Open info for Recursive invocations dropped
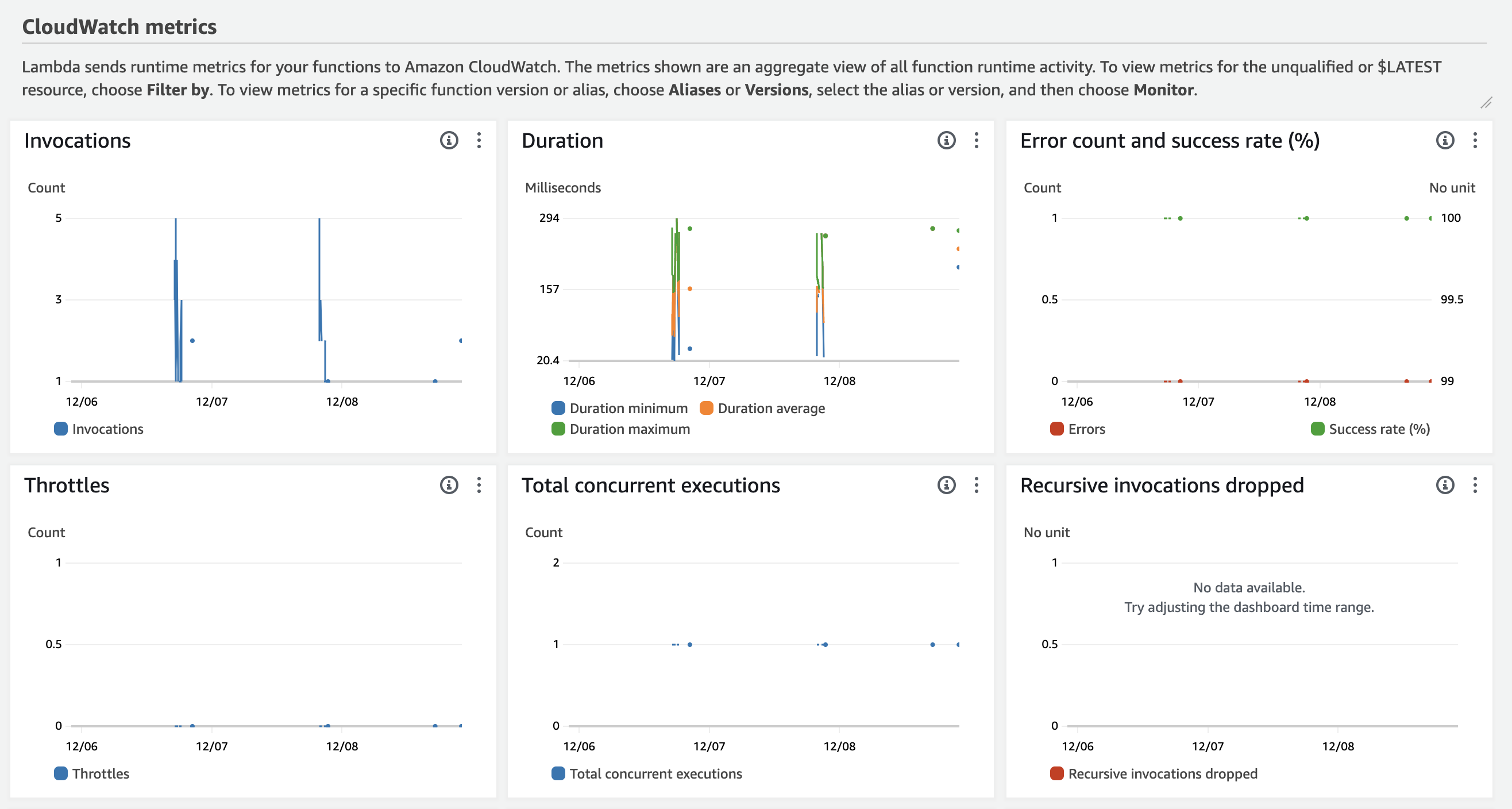The height and width of the screenshot is (809, 1512). pos(1444,485)
